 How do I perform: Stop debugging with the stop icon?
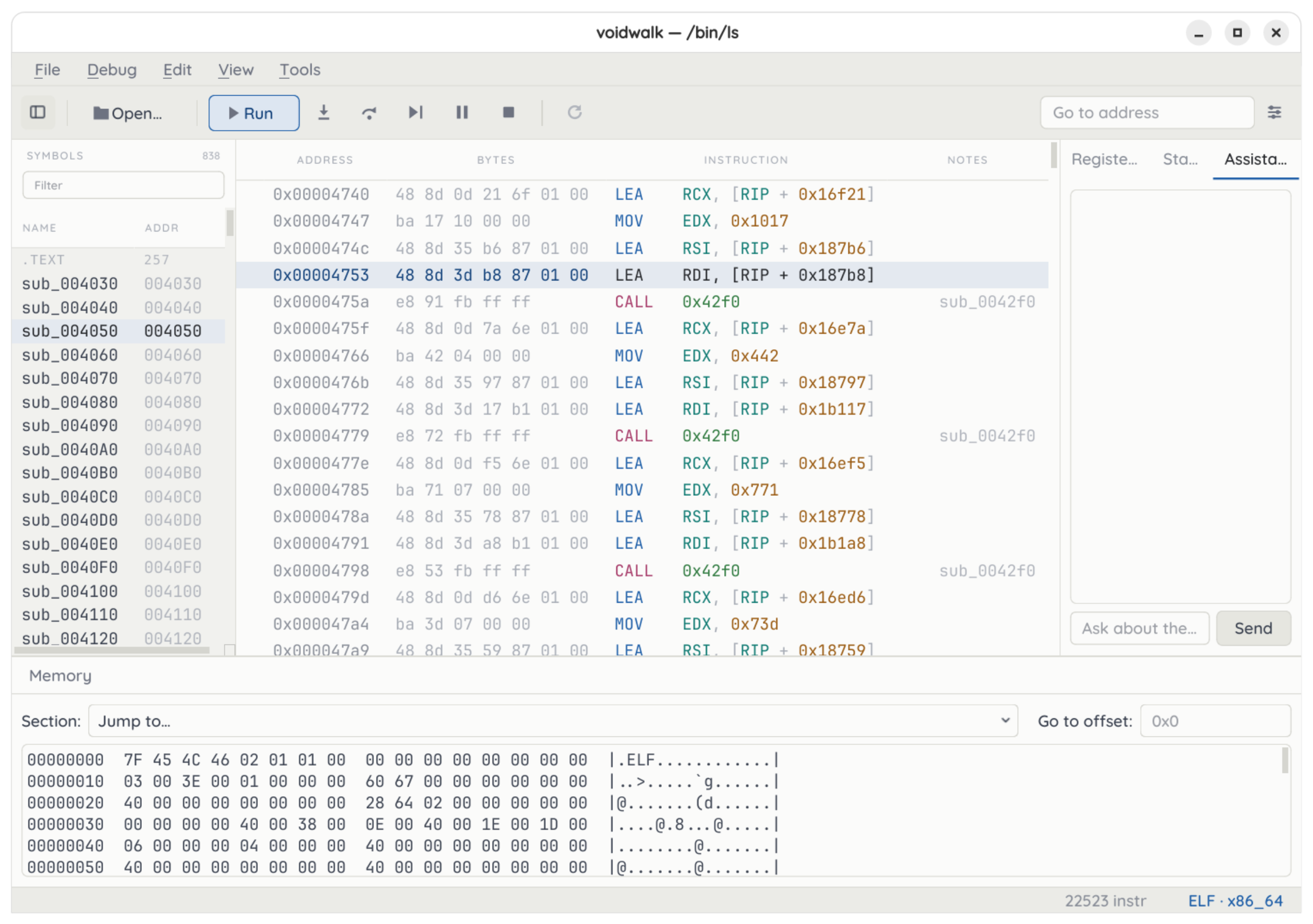pyautogui.click(x=508, y=113)
